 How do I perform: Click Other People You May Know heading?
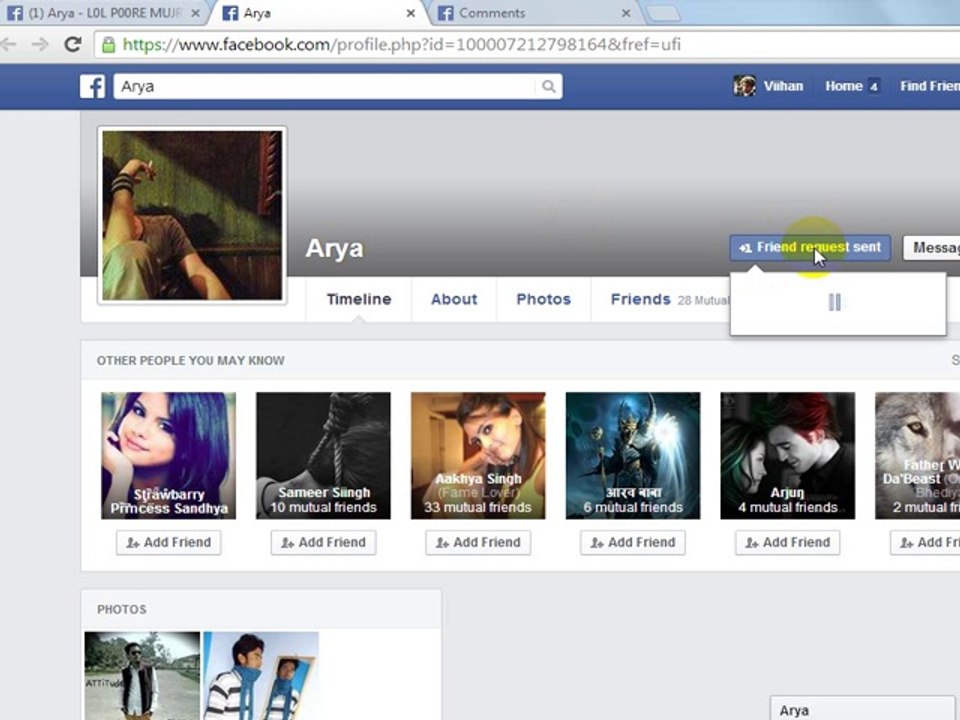(x=190, y=361)
